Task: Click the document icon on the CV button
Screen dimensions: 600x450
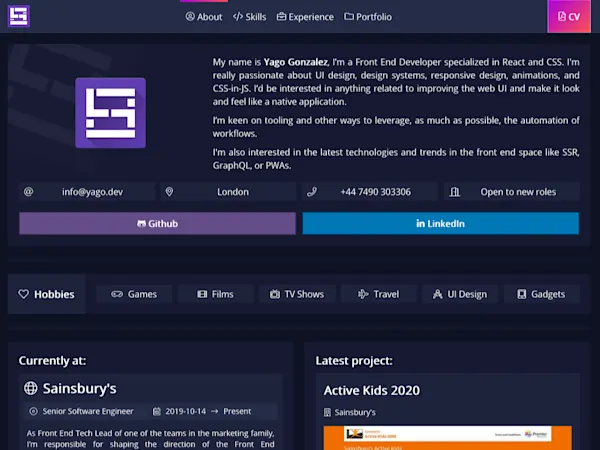Action: 561,16
